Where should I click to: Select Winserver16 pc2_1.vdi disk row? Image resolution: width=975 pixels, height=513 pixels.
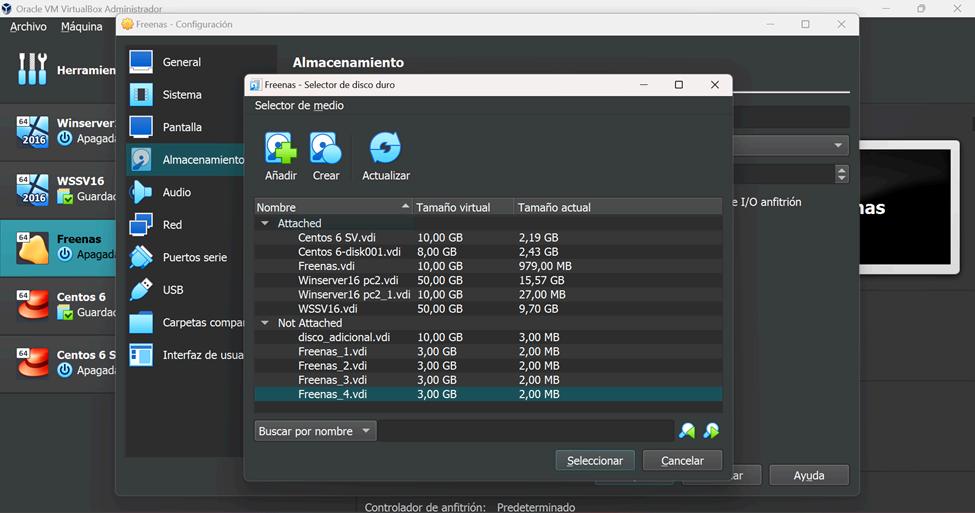pyautogui.click(x=488, y=295)
